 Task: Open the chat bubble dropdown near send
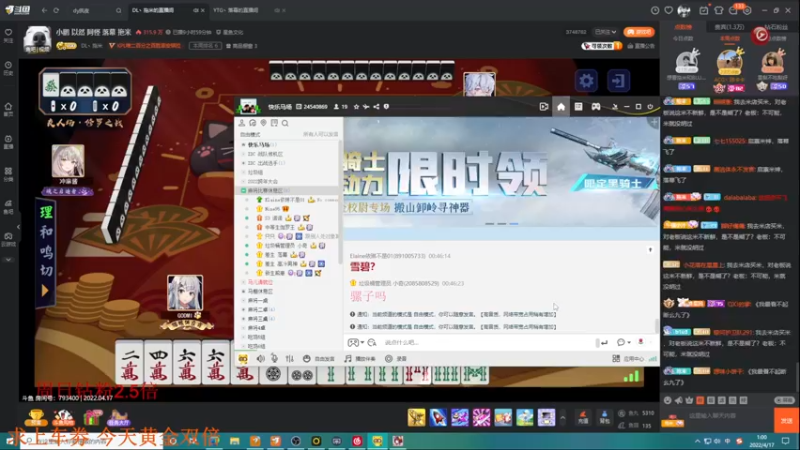[x=623, y=342]
